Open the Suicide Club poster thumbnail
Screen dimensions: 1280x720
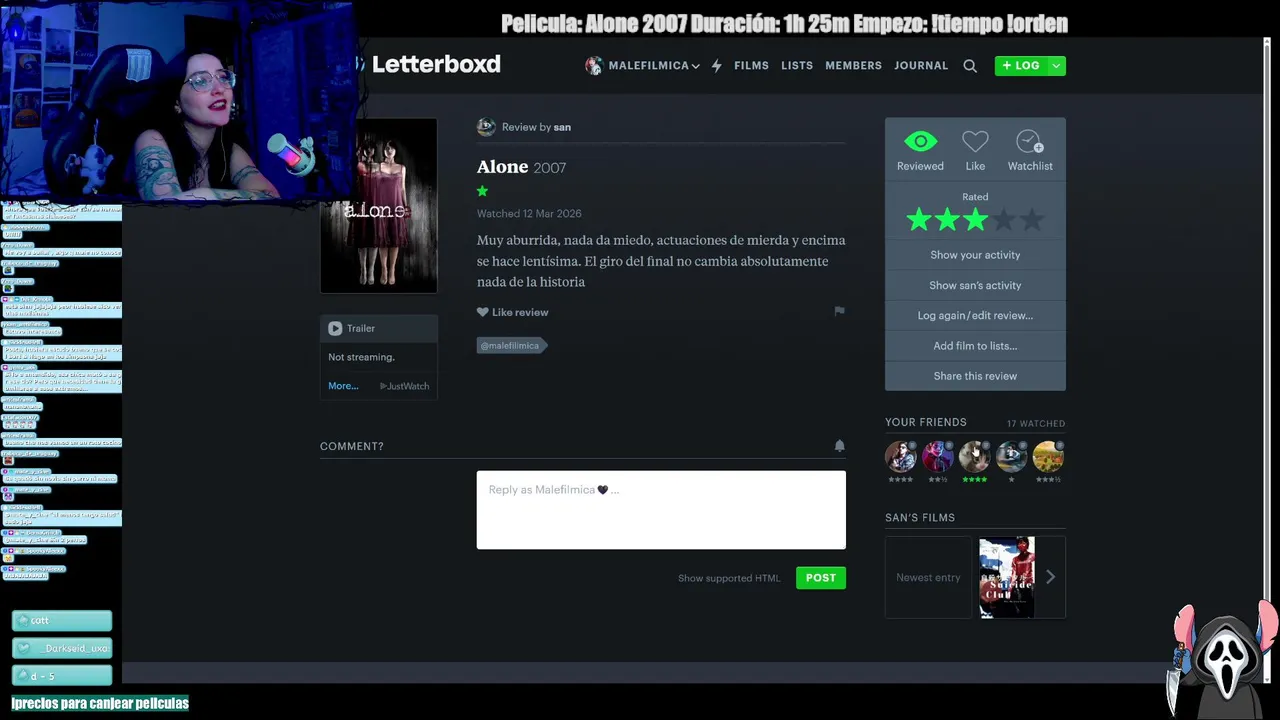point(1006,577)
